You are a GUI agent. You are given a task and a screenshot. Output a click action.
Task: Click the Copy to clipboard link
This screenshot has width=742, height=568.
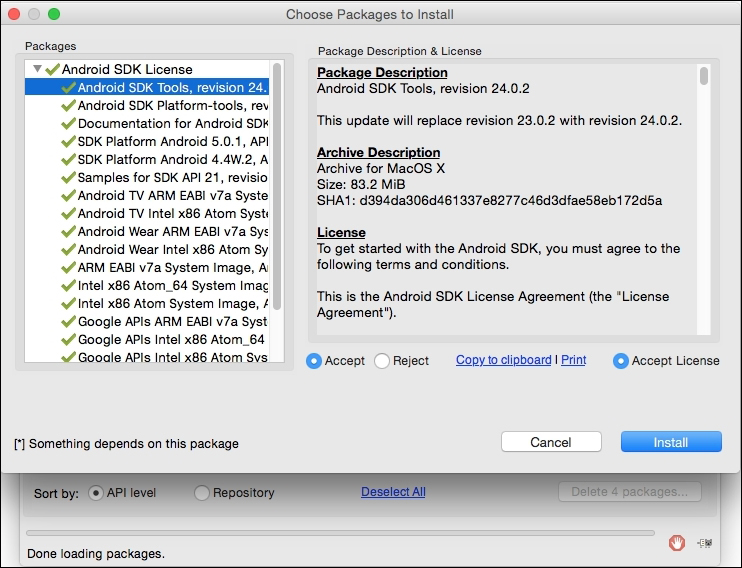pyautogui.click(x=503, y=360)
